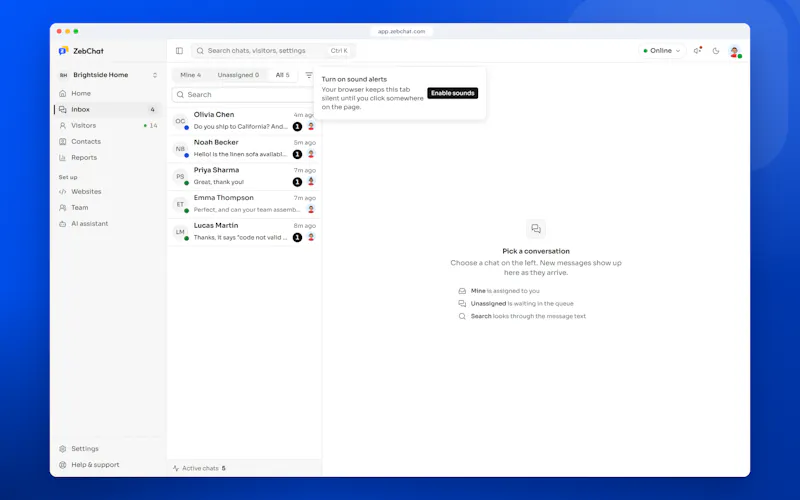Open Noah Becker's conversation
Viewport: 800px width, 500px height.
point(244,148)
